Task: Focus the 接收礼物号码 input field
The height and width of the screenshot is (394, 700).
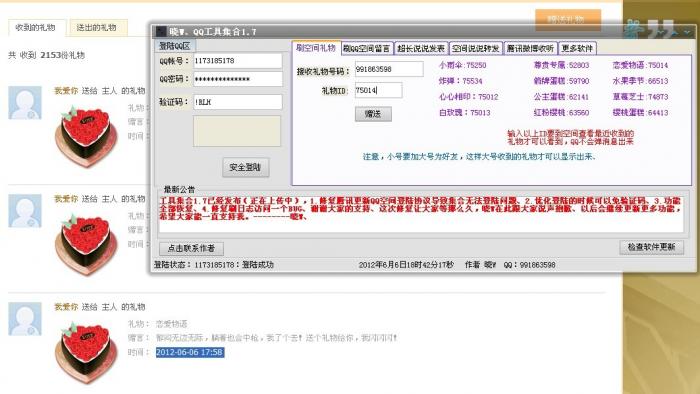Action: tap(389, 69)
